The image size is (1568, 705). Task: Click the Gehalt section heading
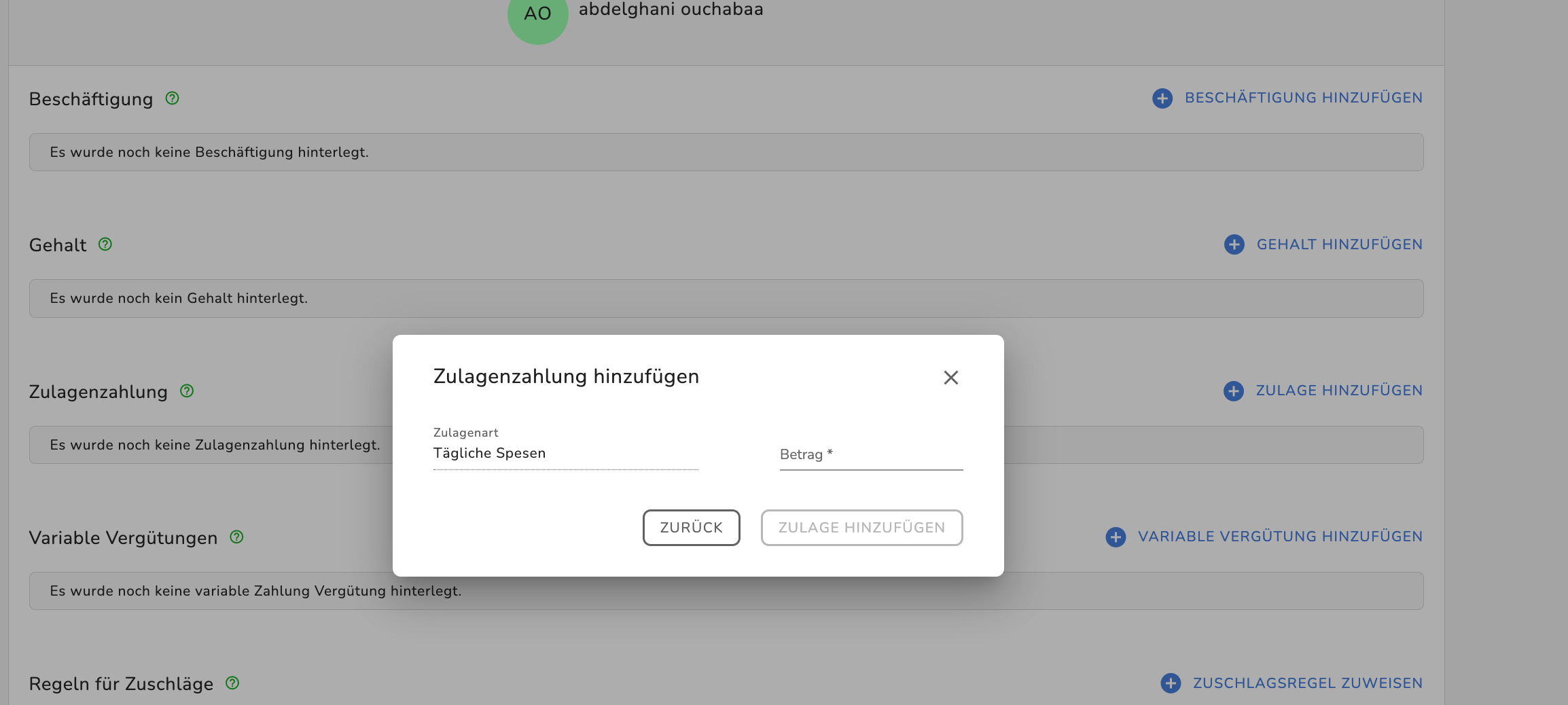[x=58, y=245]
